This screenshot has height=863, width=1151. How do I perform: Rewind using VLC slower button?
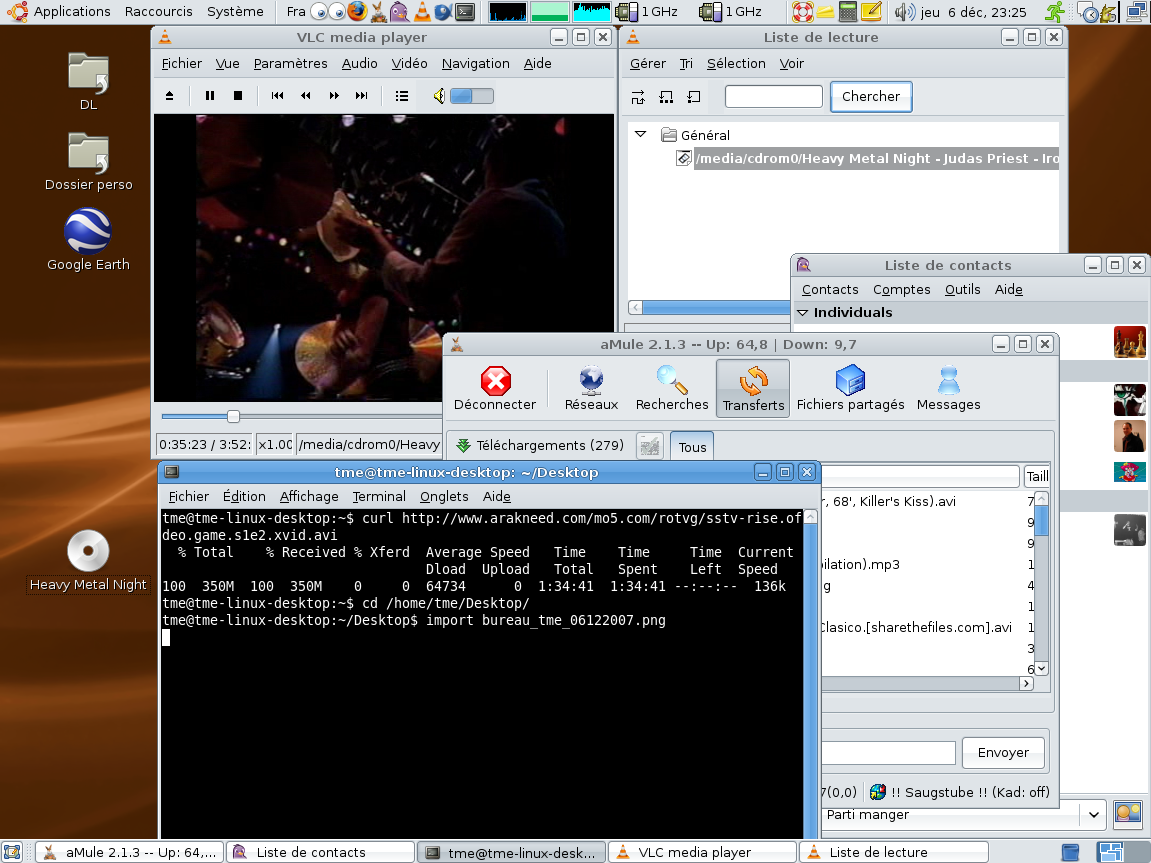point(305,95)
